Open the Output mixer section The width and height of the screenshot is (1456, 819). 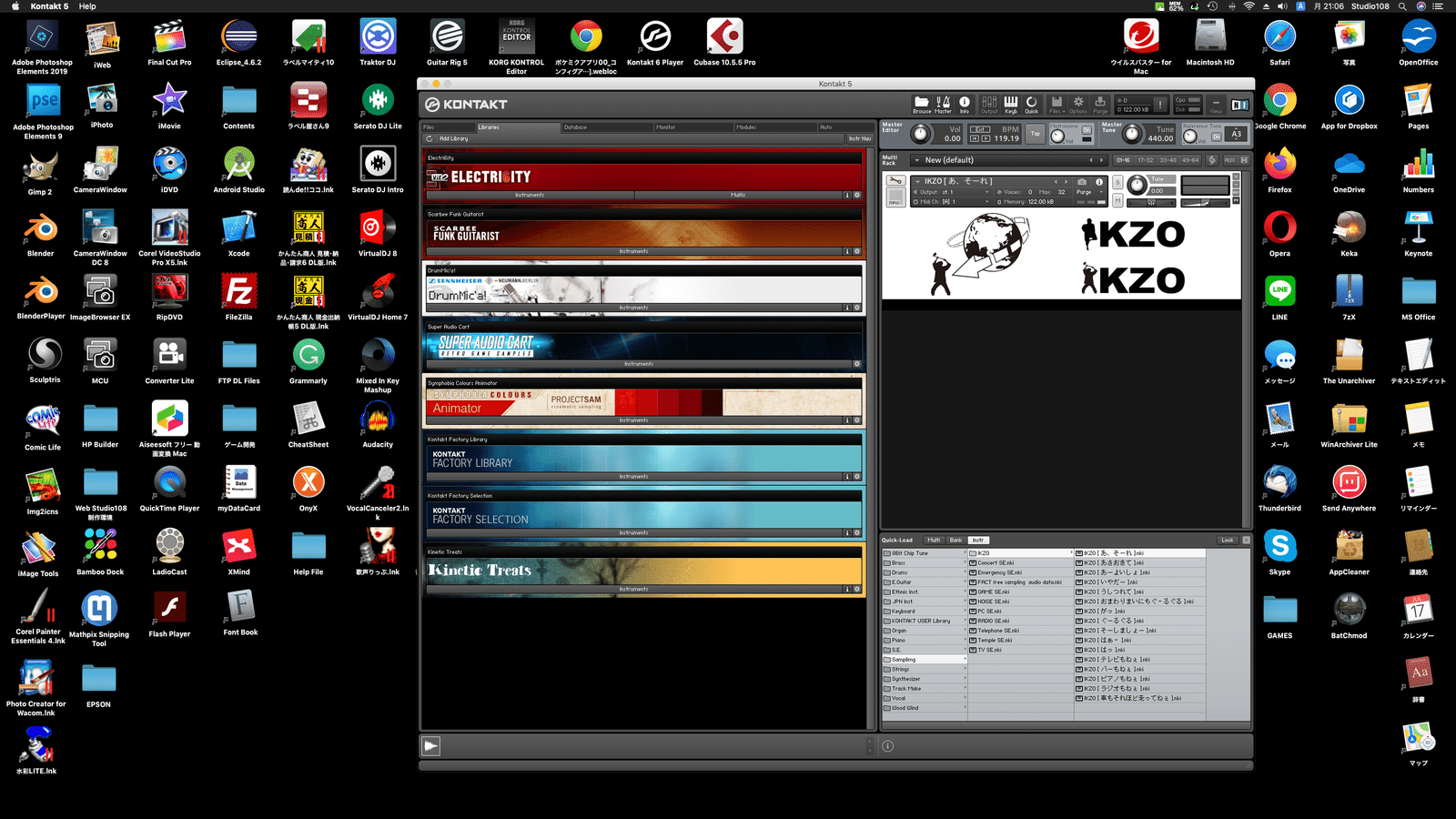[x=989, y=105]
